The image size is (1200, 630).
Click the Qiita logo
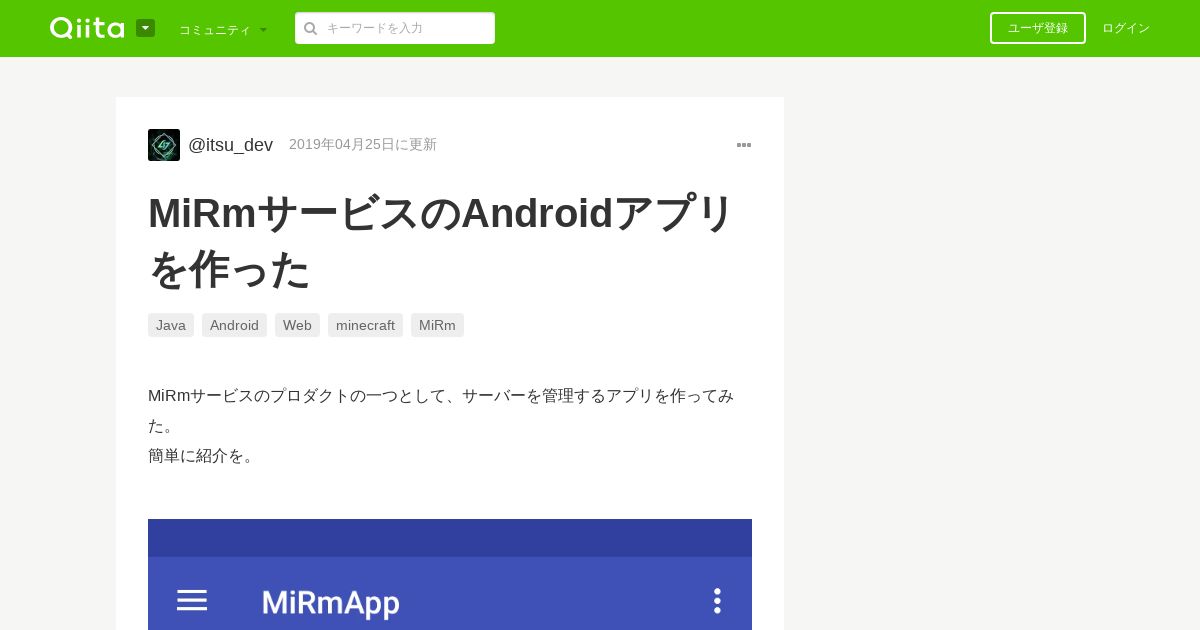point(87,28)
